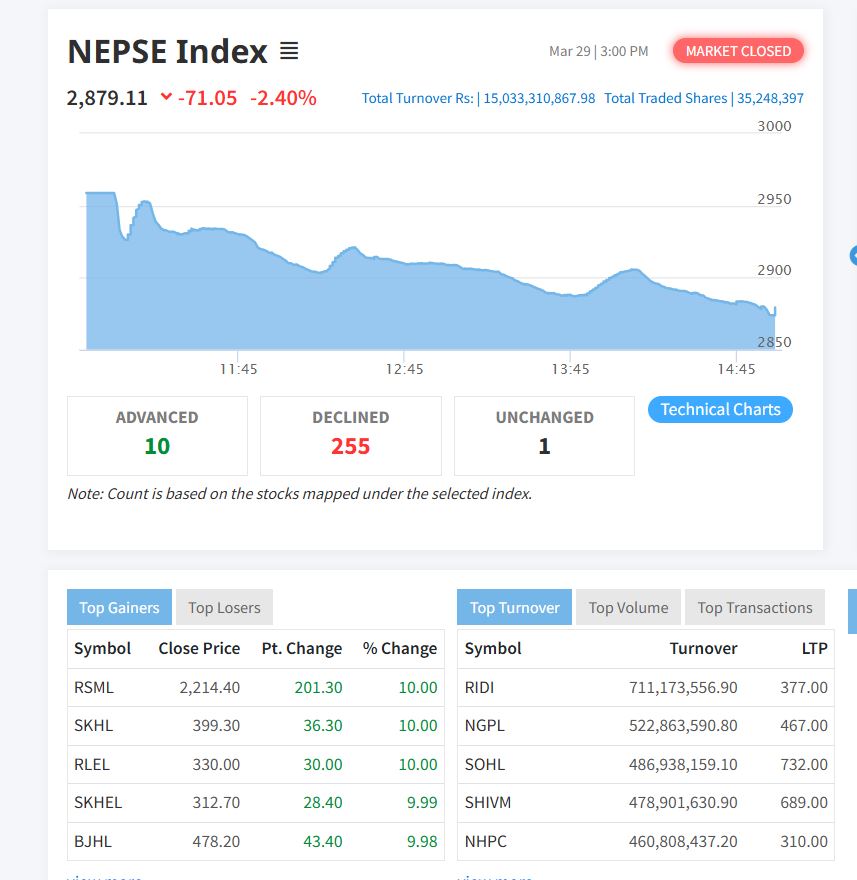Click the UNCHANGED count card

(x=544, y=435)
